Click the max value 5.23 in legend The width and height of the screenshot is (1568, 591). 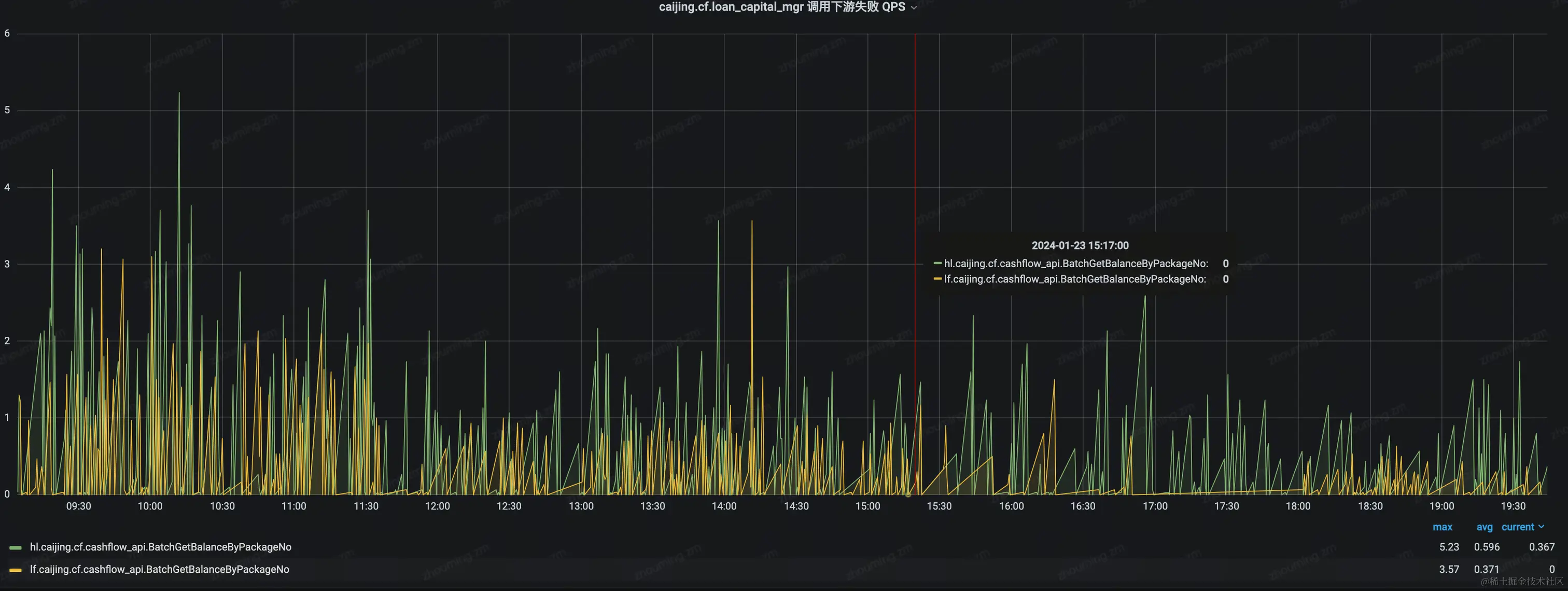(x=1449, y=547)
